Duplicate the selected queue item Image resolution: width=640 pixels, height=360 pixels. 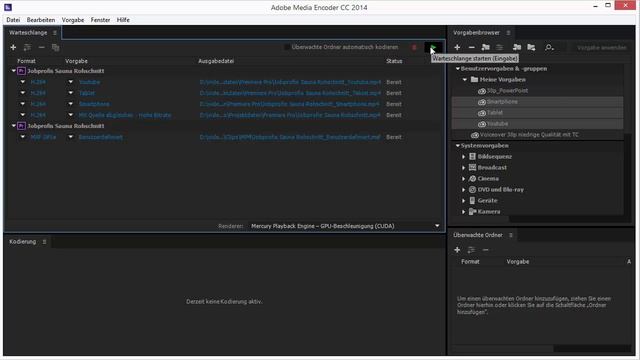(56, 47)
